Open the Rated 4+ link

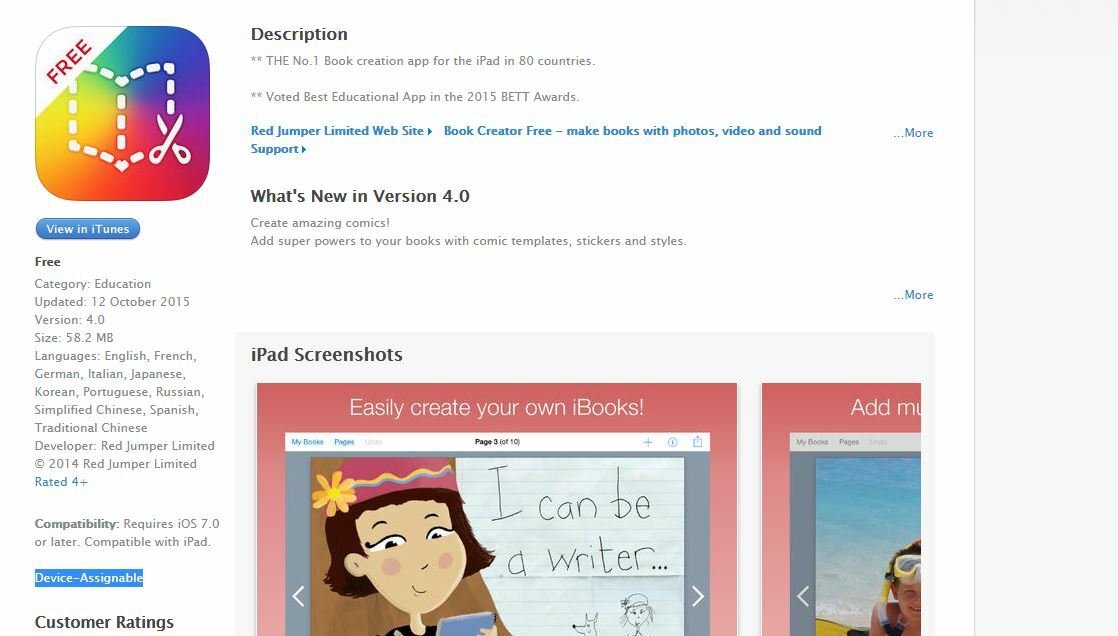point(61,482)
